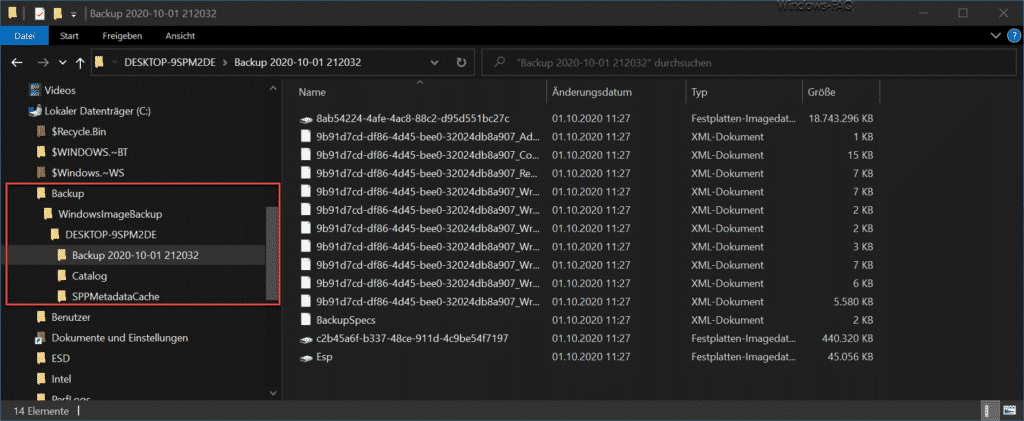This screenshot has height=421, width=1024.
Task: Expand the address bar history dropdown
Action: pyautogui.click(x=436, y=63)
